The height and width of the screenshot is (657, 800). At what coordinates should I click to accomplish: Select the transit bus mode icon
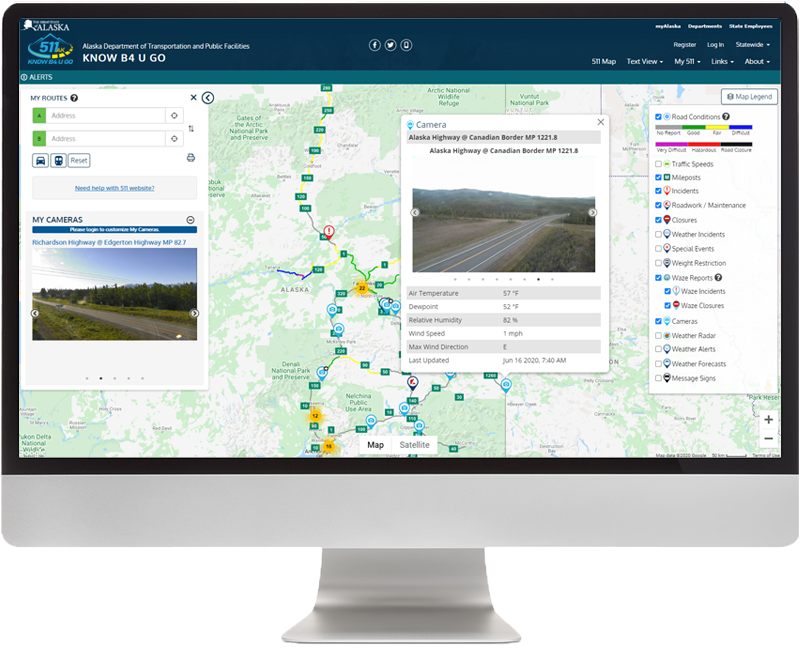click(58, 160)
